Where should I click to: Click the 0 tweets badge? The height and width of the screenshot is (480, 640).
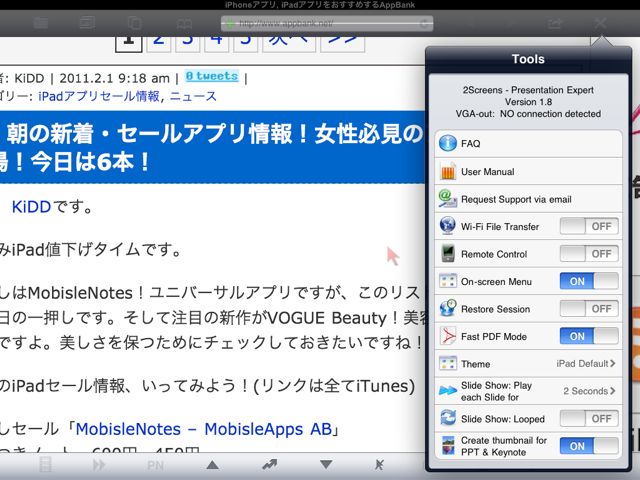tap(212, 76)
